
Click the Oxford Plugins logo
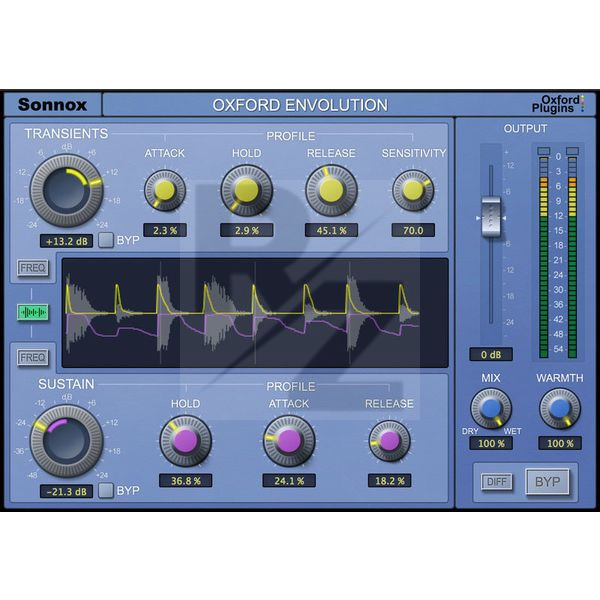tap(558, 104)
